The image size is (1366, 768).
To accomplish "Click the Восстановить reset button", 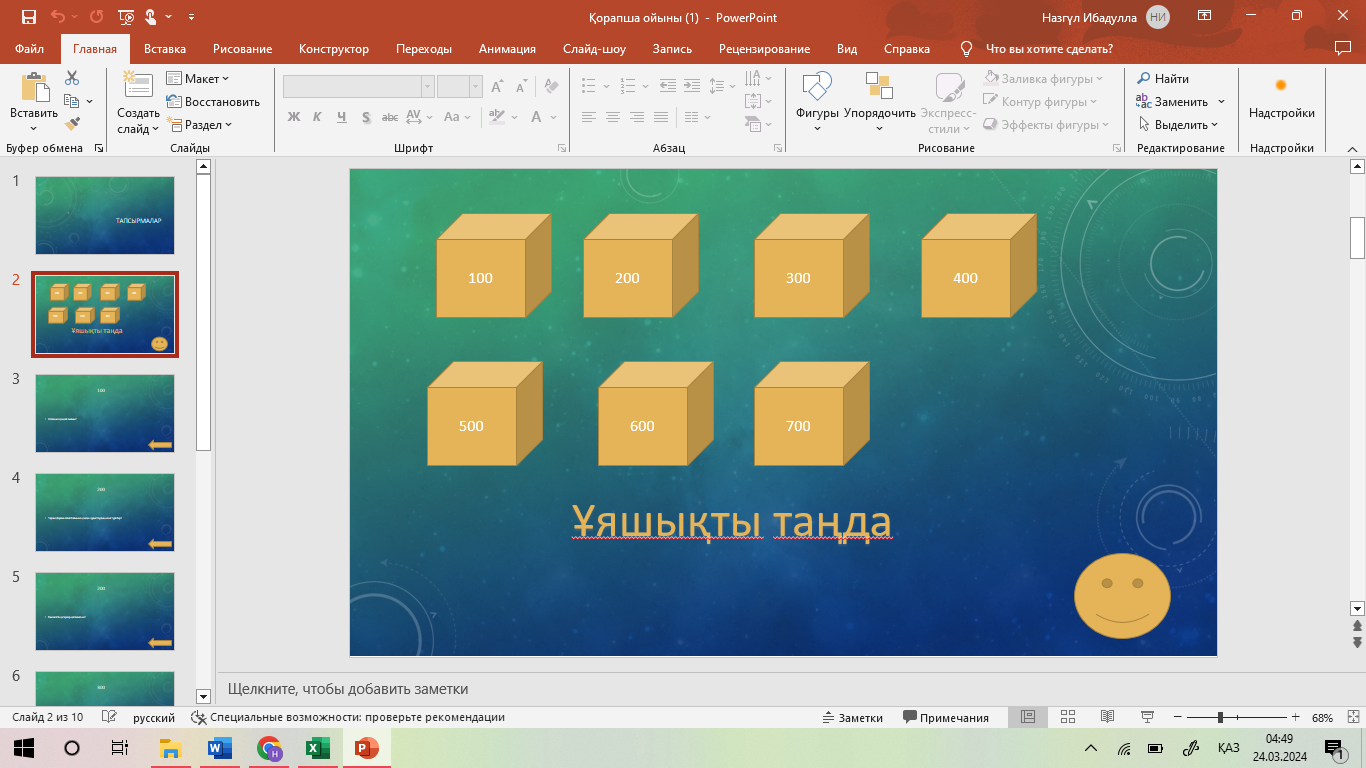I will (x=213, y=101).
